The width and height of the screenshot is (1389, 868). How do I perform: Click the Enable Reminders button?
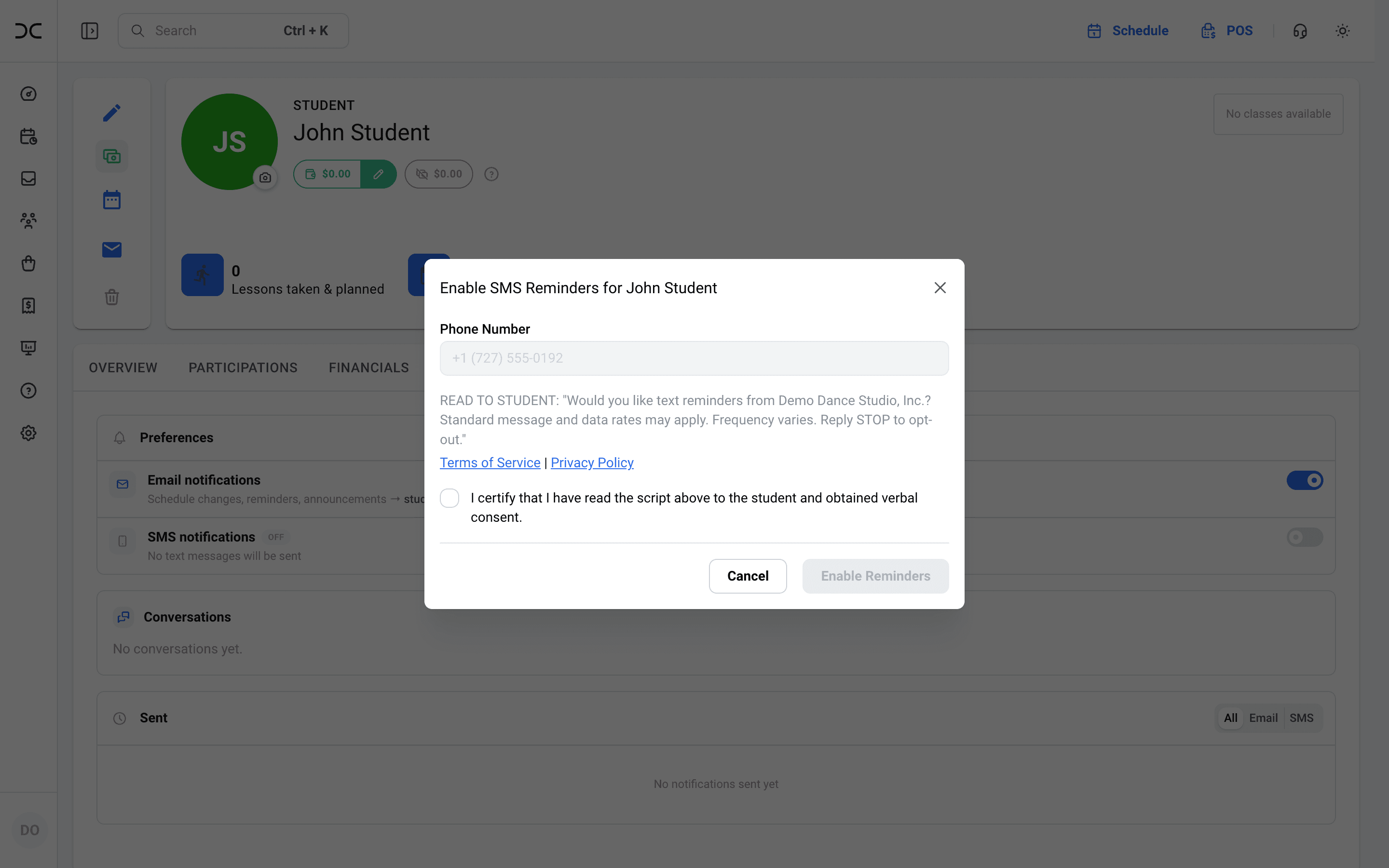point(875,576)
